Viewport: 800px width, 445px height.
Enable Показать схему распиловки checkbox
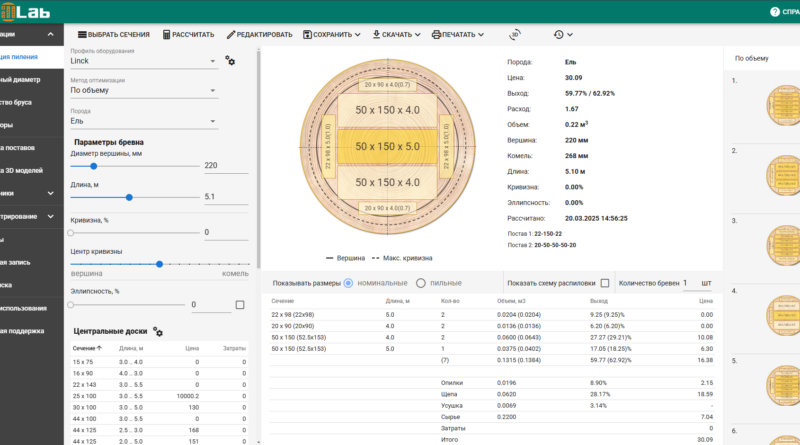(605, 283)
